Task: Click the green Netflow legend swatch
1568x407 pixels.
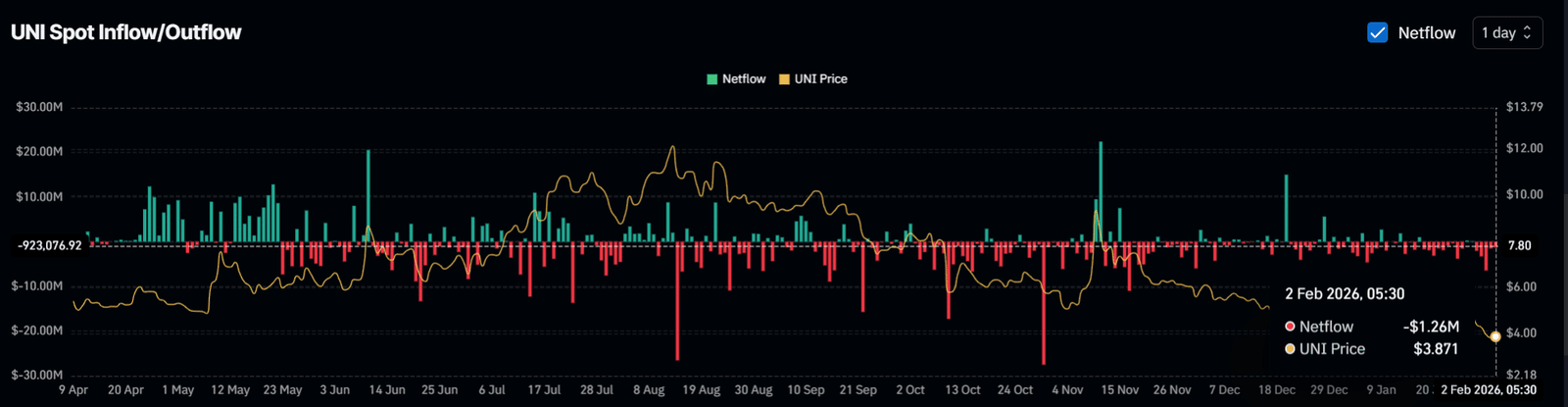Action: pos(712,79)
